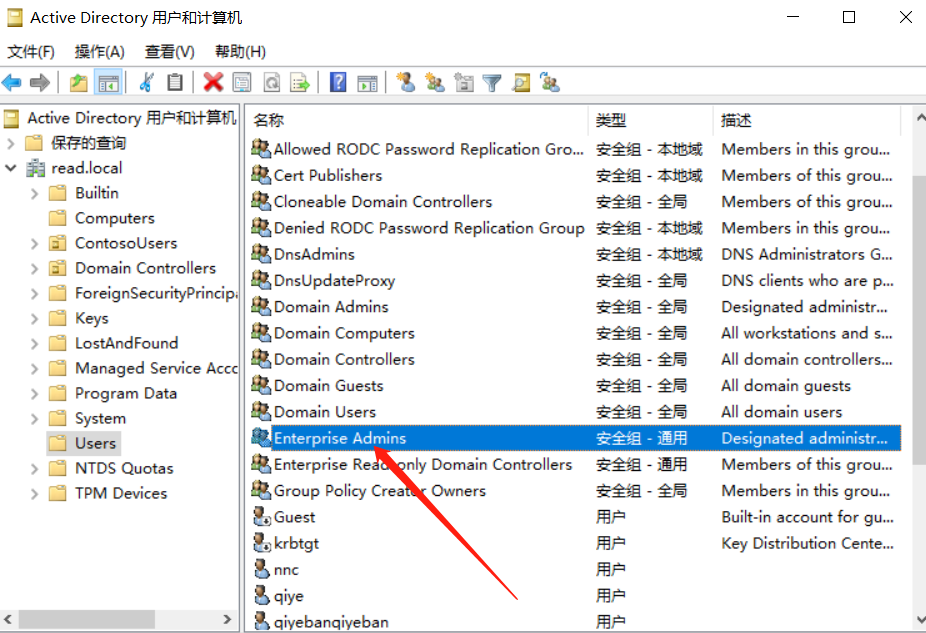Expand the Managed Service Accounts container
This screenshot has height=633, width=926.
pyautogui.click(x=34, y=368)
